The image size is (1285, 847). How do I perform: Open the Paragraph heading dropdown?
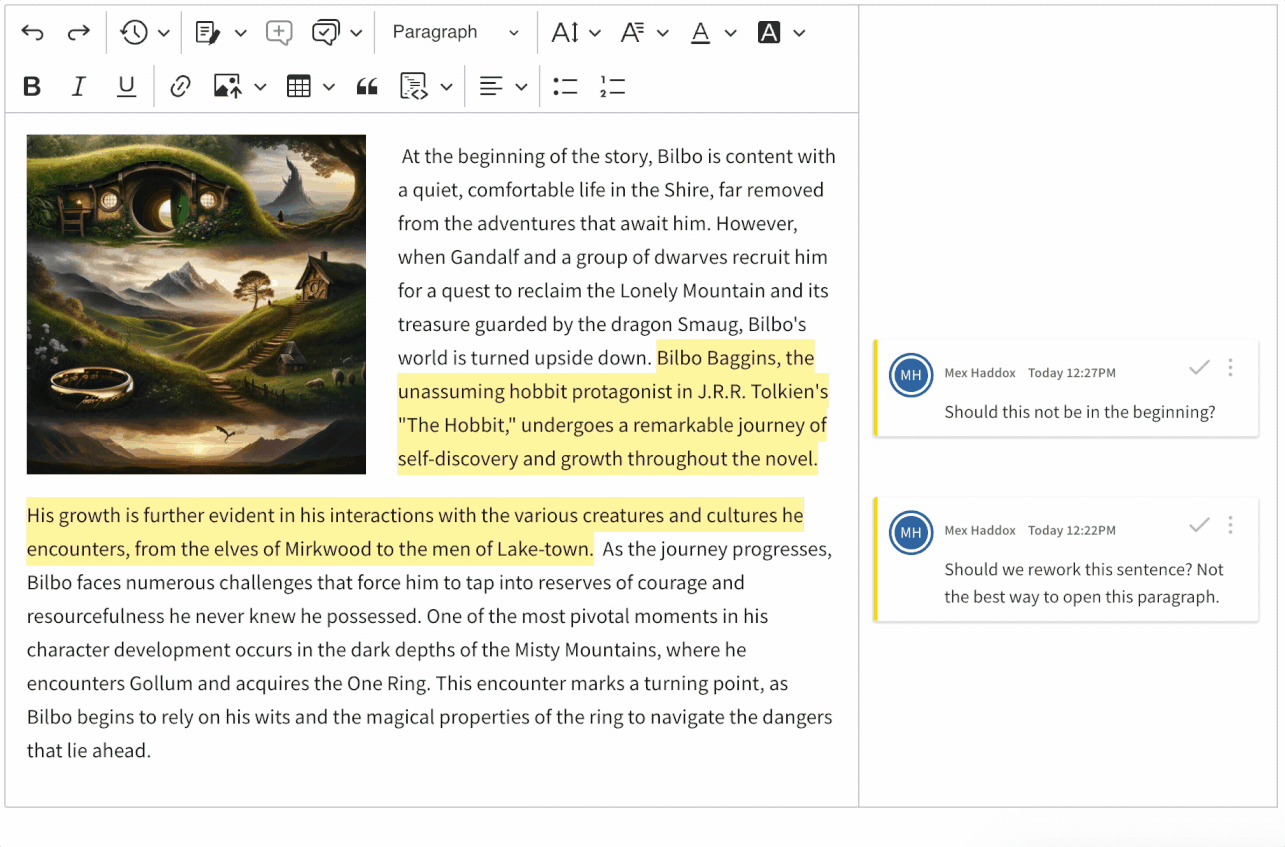(x=455, y=33)
